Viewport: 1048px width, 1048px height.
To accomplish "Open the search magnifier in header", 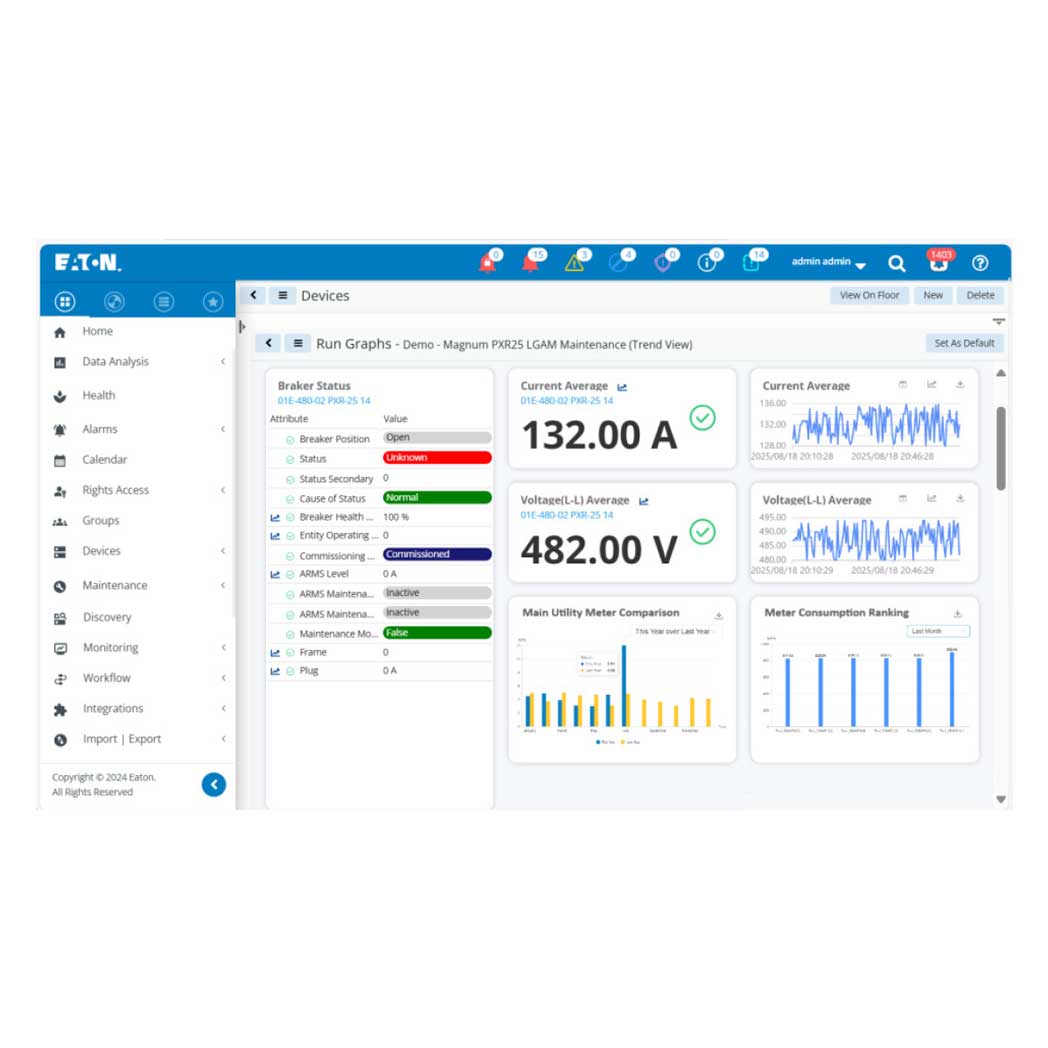I will 897,263.
